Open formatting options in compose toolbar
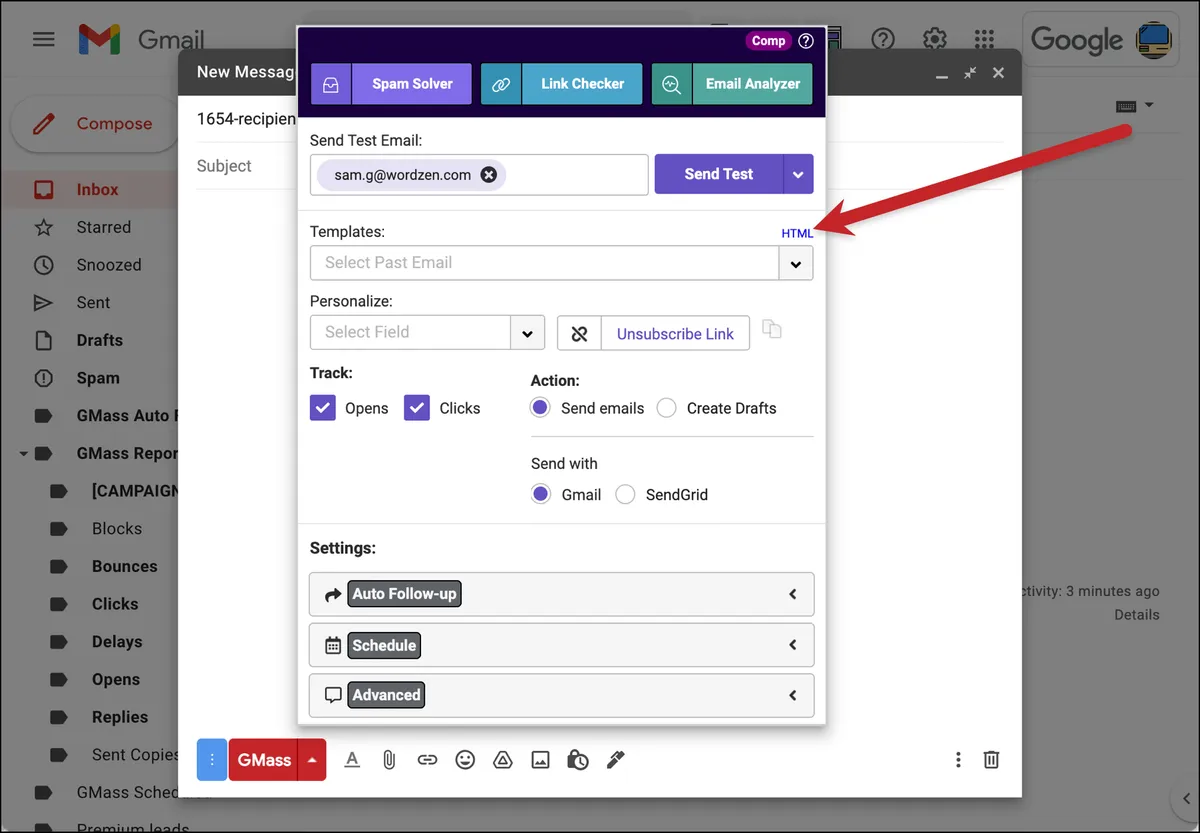The height and width of the screenshot is (833, 1200). pos(352,760)
